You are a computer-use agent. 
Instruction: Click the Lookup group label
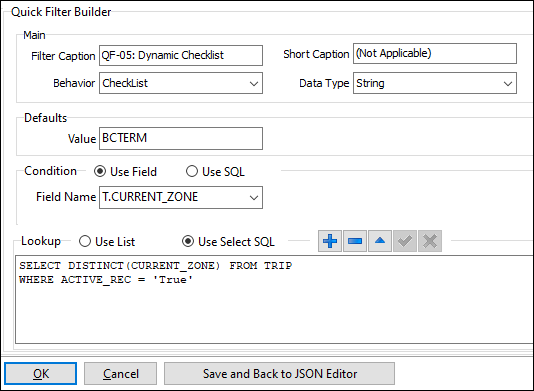point(41,241)
